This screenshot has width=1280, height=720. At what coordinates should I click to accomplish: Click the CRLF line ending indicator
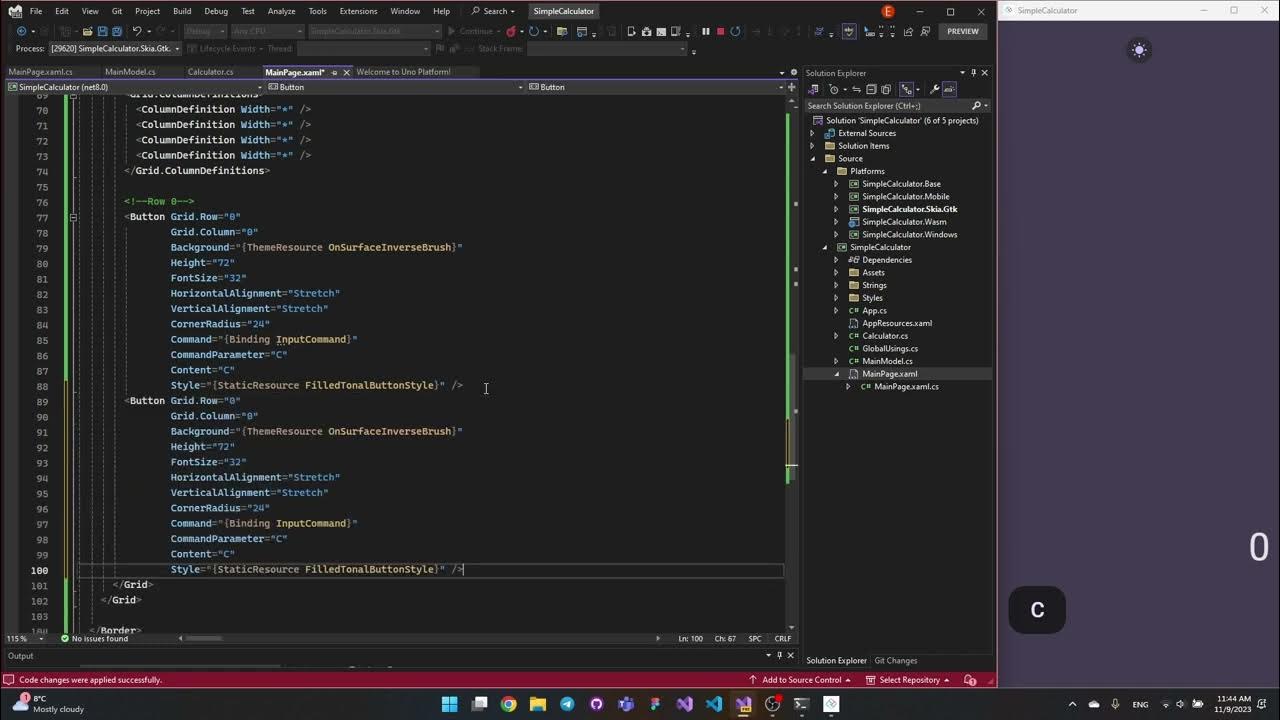tap(782, 638)
